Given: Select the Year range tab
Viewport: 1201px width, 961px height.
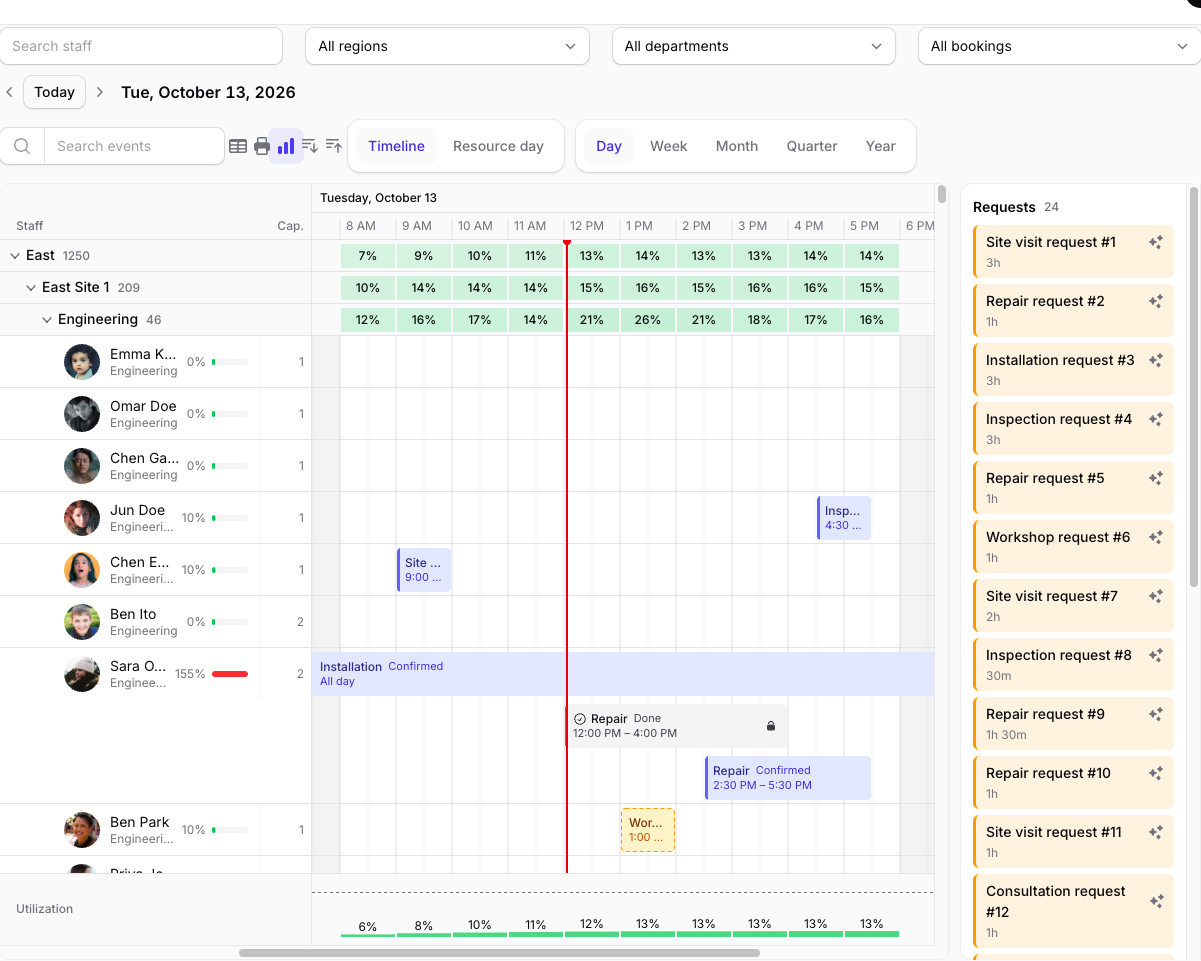Looking at the screenshot, I should coord(880,146).
